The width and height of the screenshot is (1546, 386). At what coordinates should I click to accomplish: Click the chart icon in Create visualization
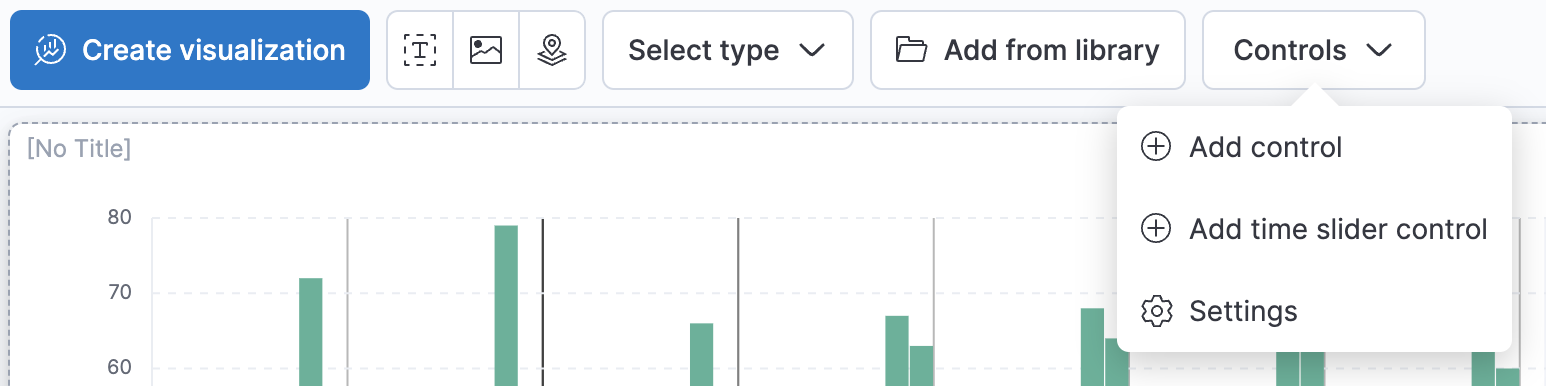coord(50,50)
